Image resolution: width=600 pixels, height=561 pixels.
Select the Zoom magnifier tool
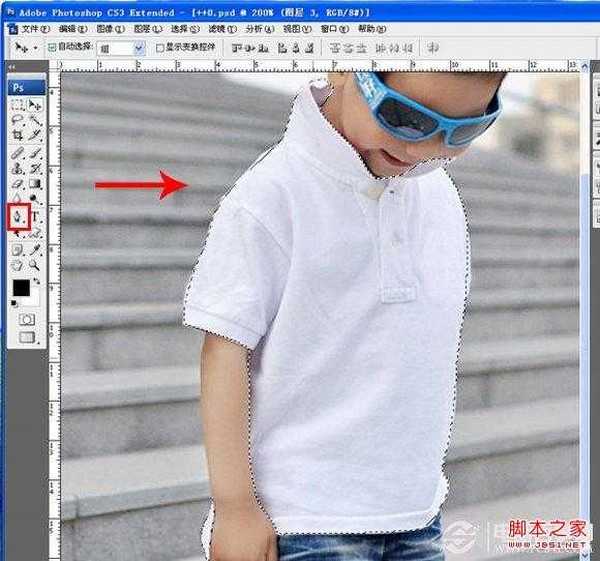pyautogui.click(x=35, y=264)
